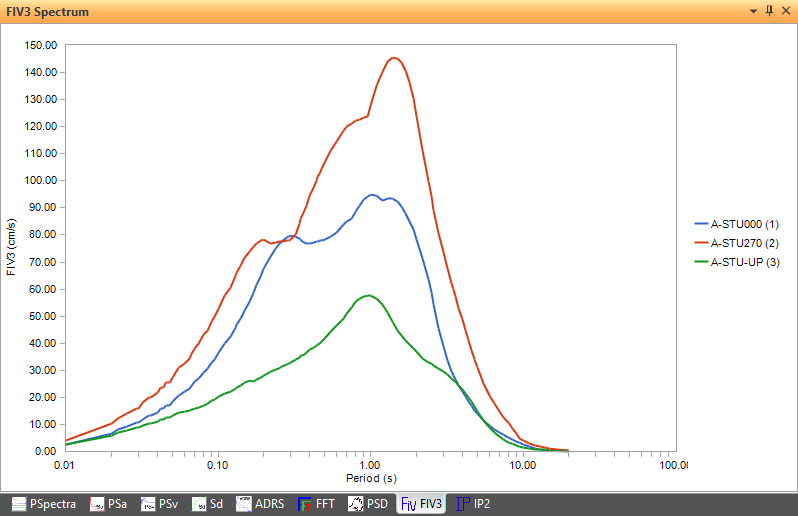Switch to the PSa spectrum icon
The width and height of the screenshot is (798, 516).
[x=98, y=504]
